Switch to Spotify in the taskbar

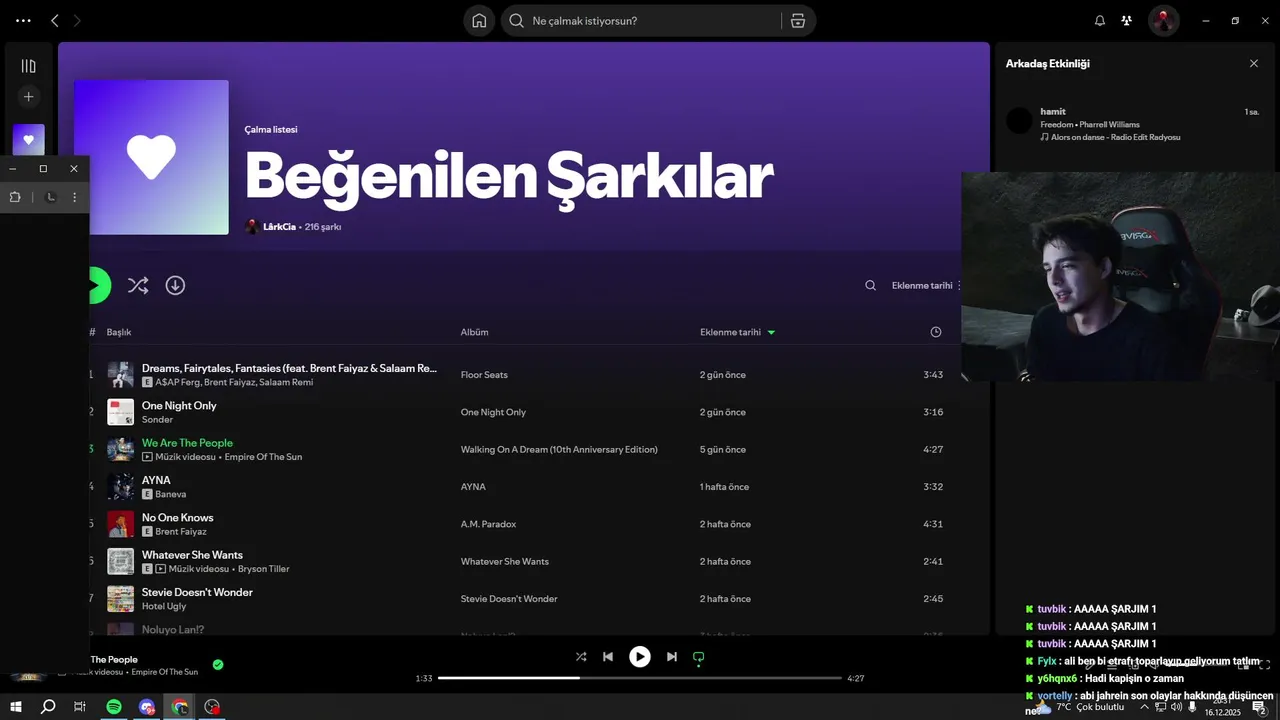(x=114, y=707)
